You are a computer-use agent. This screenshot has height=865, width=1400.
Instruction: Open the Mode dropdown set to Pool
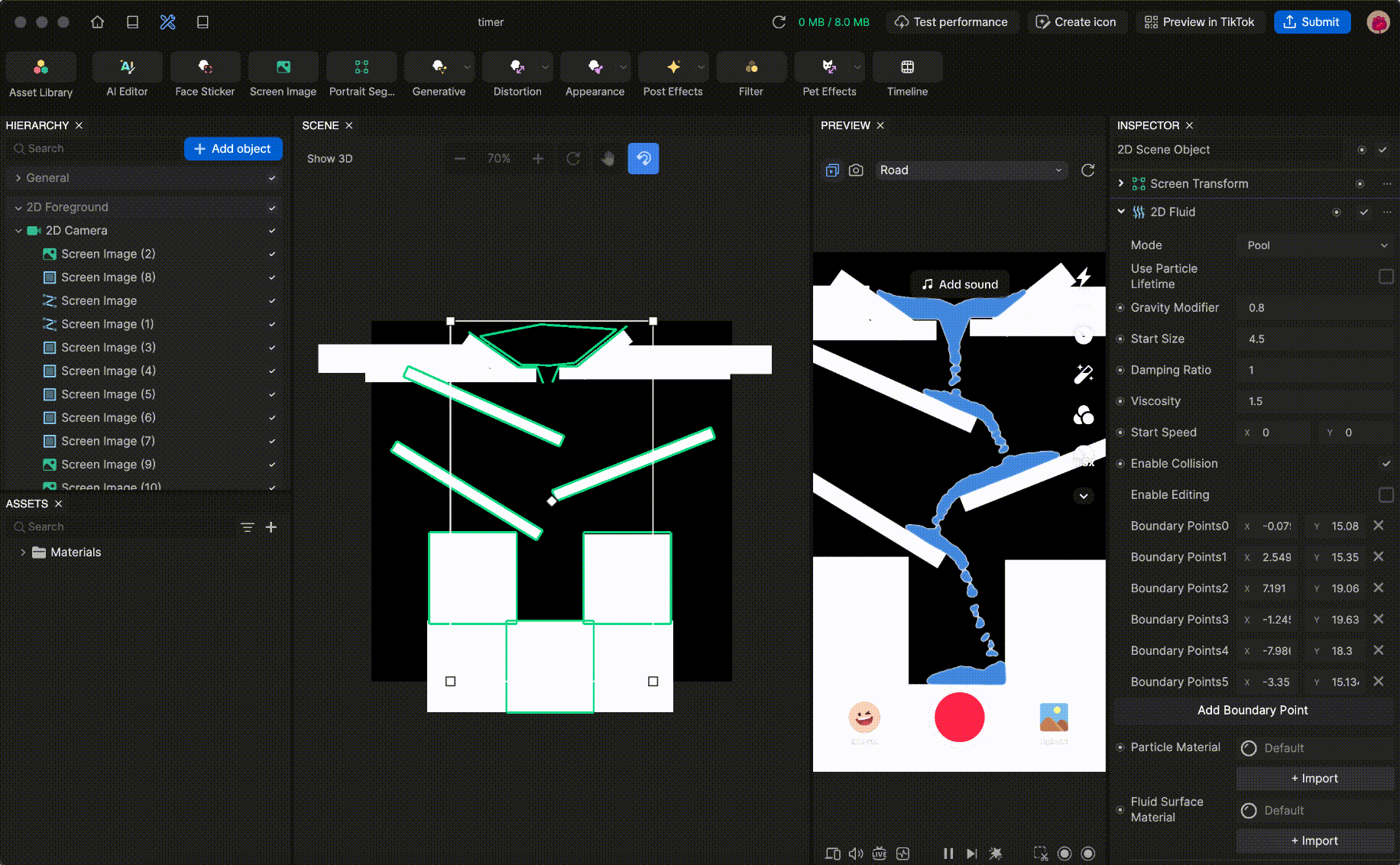click(1316, 245)
